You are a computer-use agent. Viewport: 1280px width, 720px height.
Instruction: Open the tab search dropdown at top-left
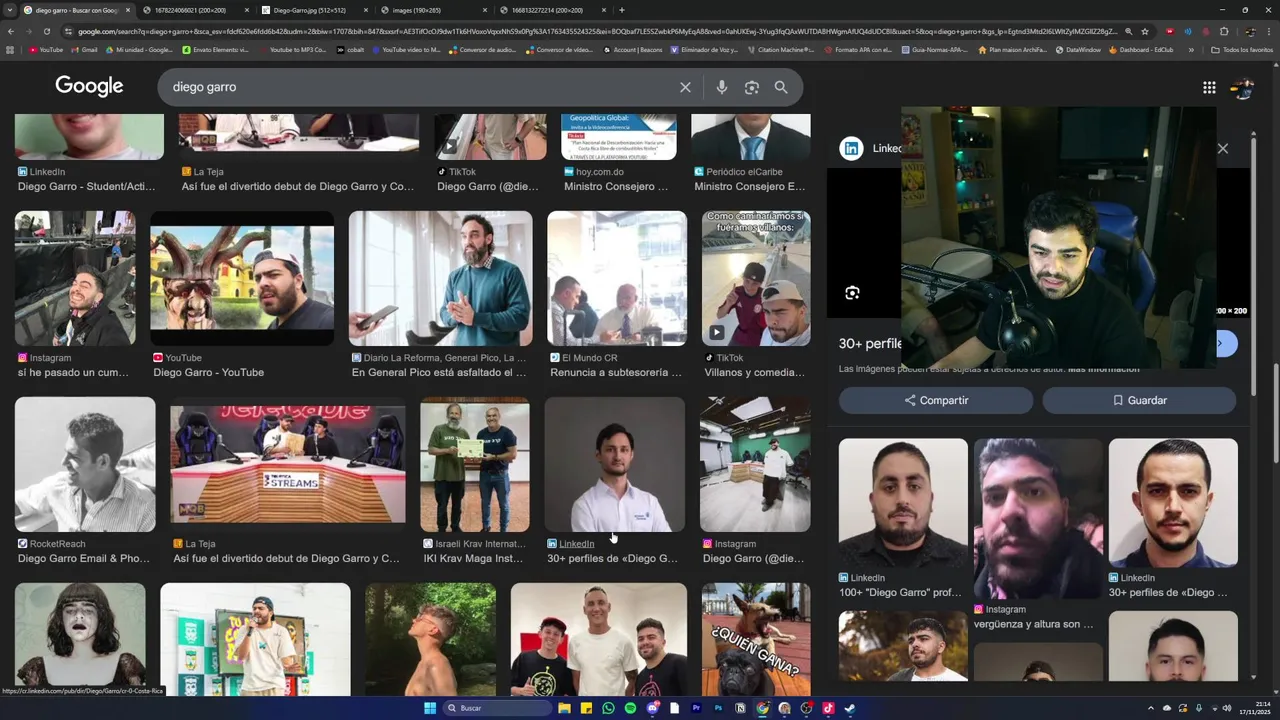click(10, 10)
